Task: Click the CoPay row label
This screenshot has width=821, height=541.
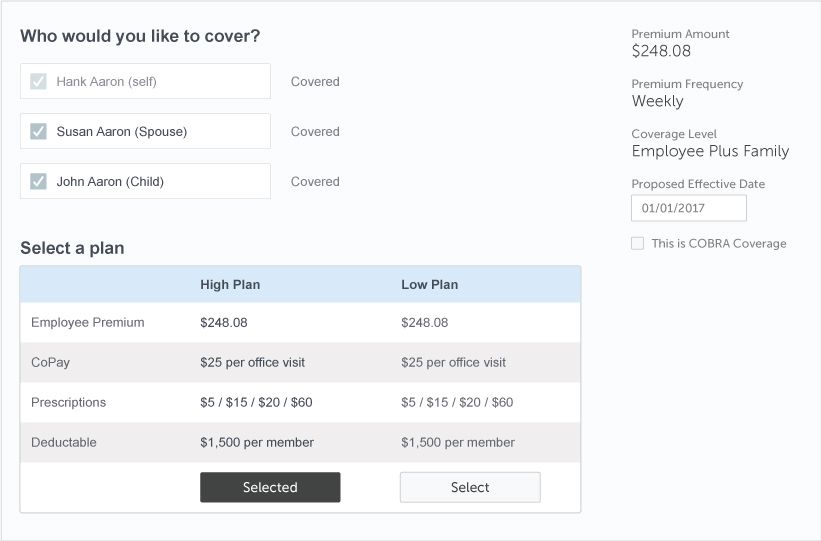Action: pyautogui.click(x=51, y=363)
